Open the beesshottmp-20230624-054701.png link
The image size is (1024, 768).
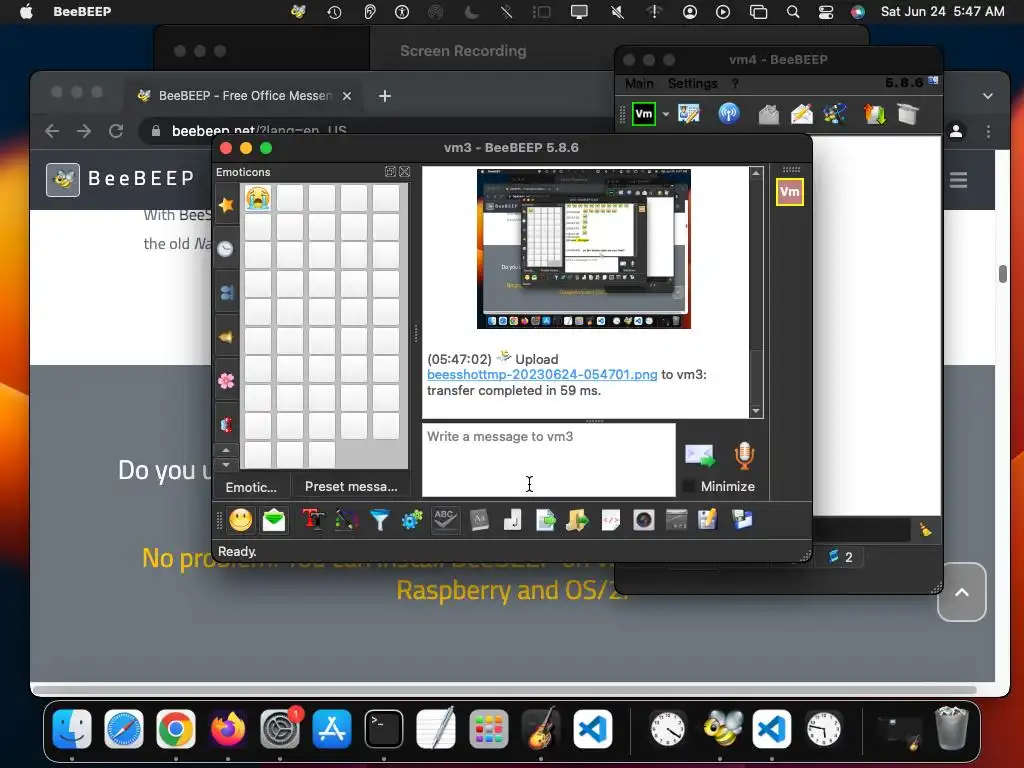tap(542, 375)
